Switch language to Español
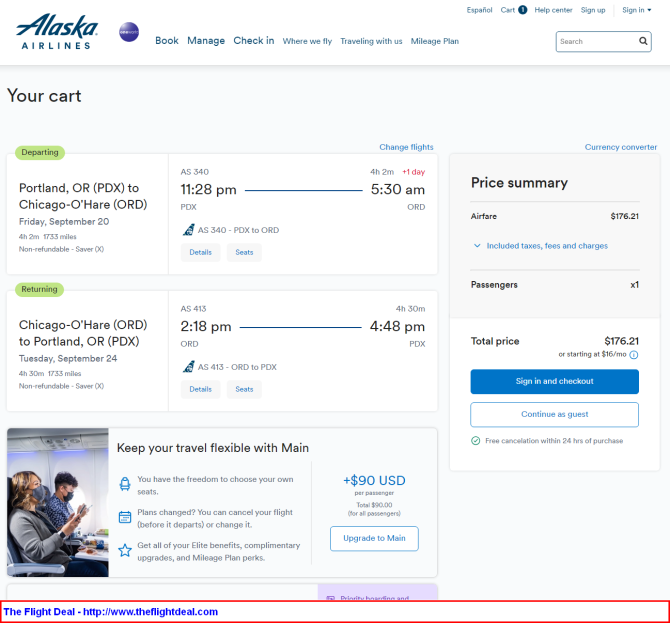This screenshot has height=623, width=670. click(x=479, y=10)
